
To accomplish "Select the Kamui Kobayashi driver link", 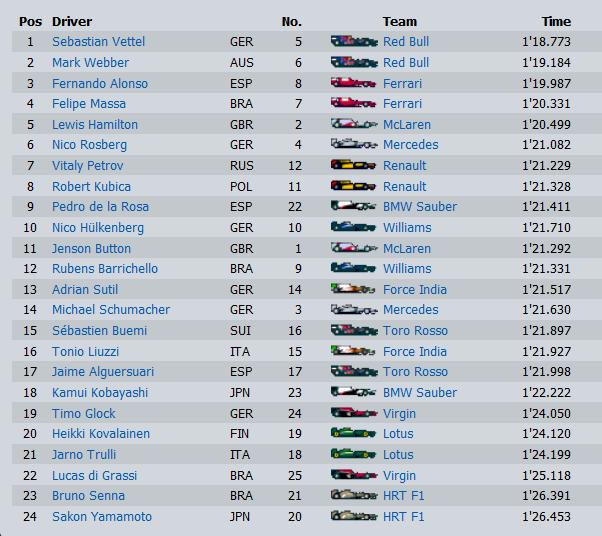I will [x=100, y=393].
